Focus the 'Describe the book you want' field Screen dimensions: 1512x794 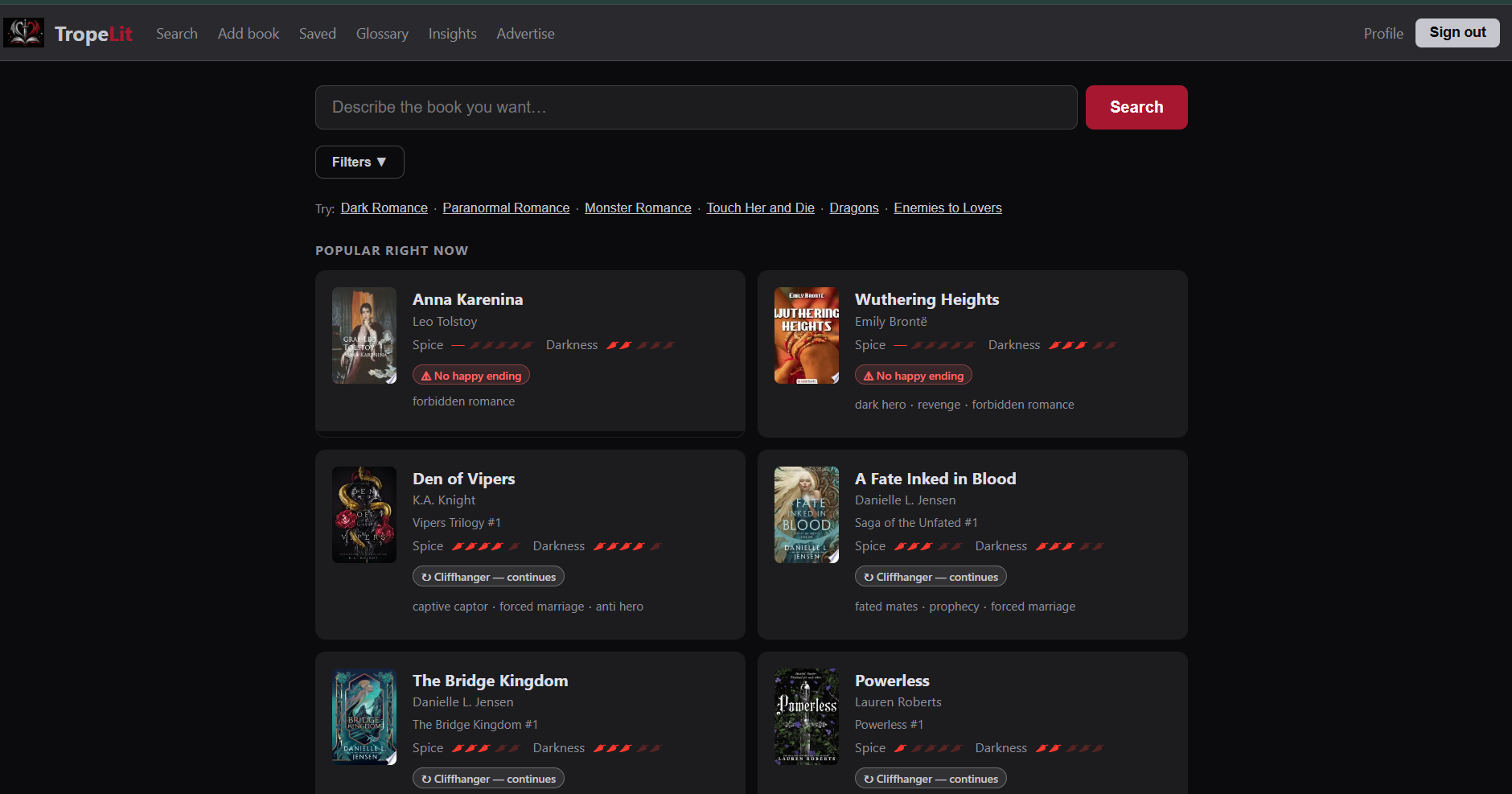[696, 107]
